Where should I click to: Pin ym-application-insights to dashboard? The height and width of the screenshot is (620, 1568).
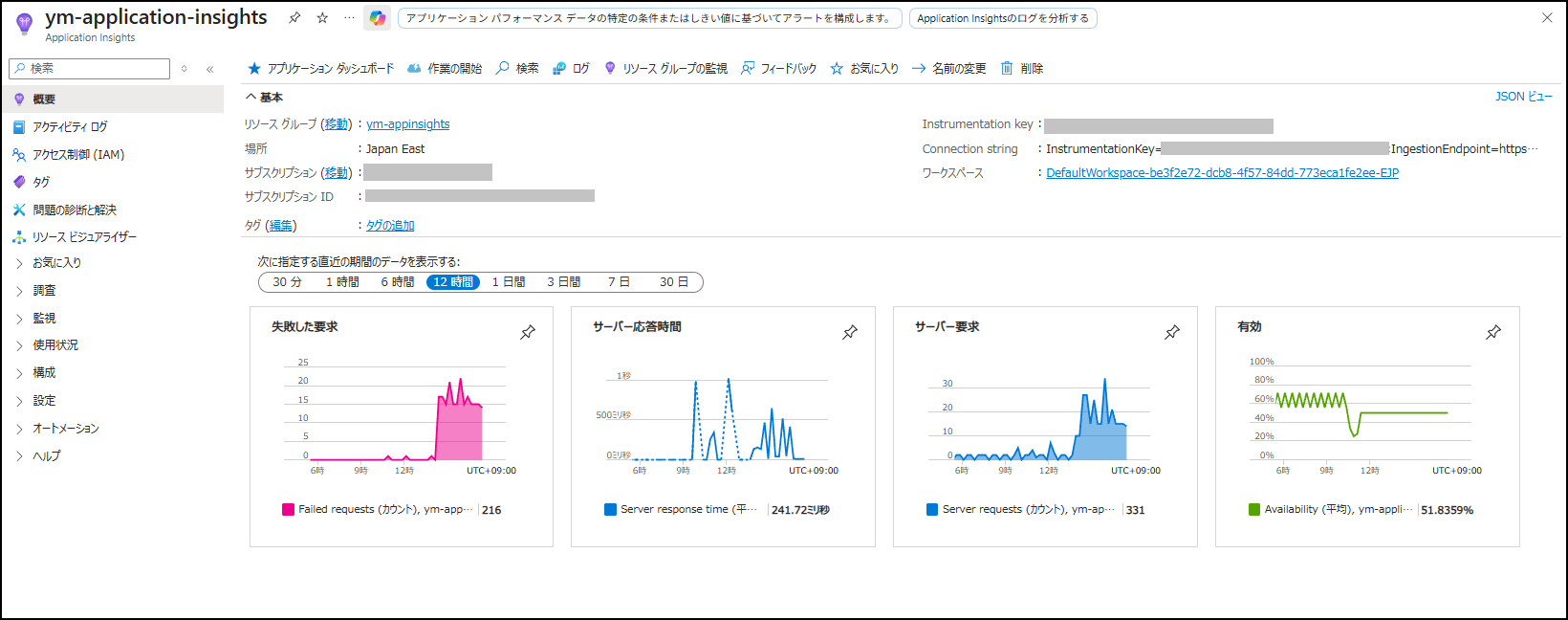point(294,18)
